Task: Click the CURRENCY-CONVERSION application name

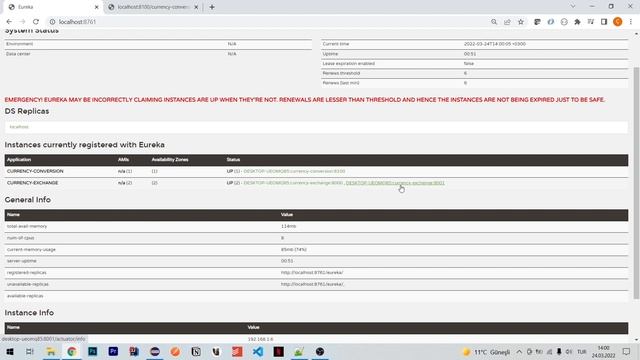Action: pos(35,171)
